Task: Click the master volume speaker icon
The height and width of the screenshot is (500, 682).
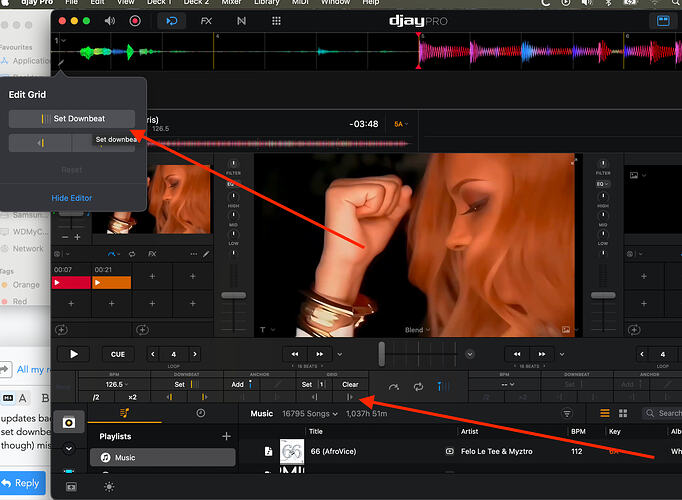Action: [x=110, y=21]
